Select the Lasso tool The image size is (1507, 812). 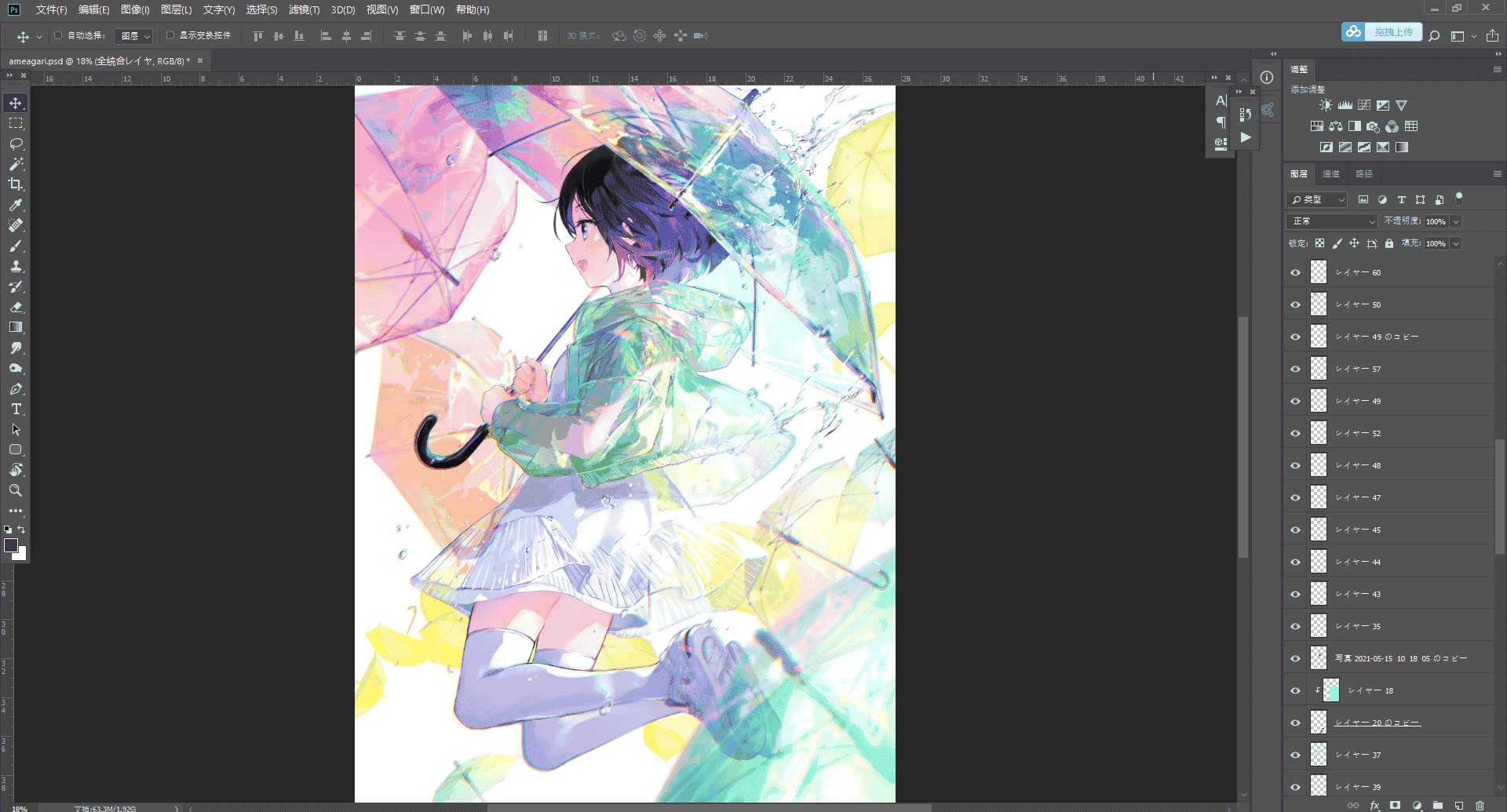click(16, 144)
